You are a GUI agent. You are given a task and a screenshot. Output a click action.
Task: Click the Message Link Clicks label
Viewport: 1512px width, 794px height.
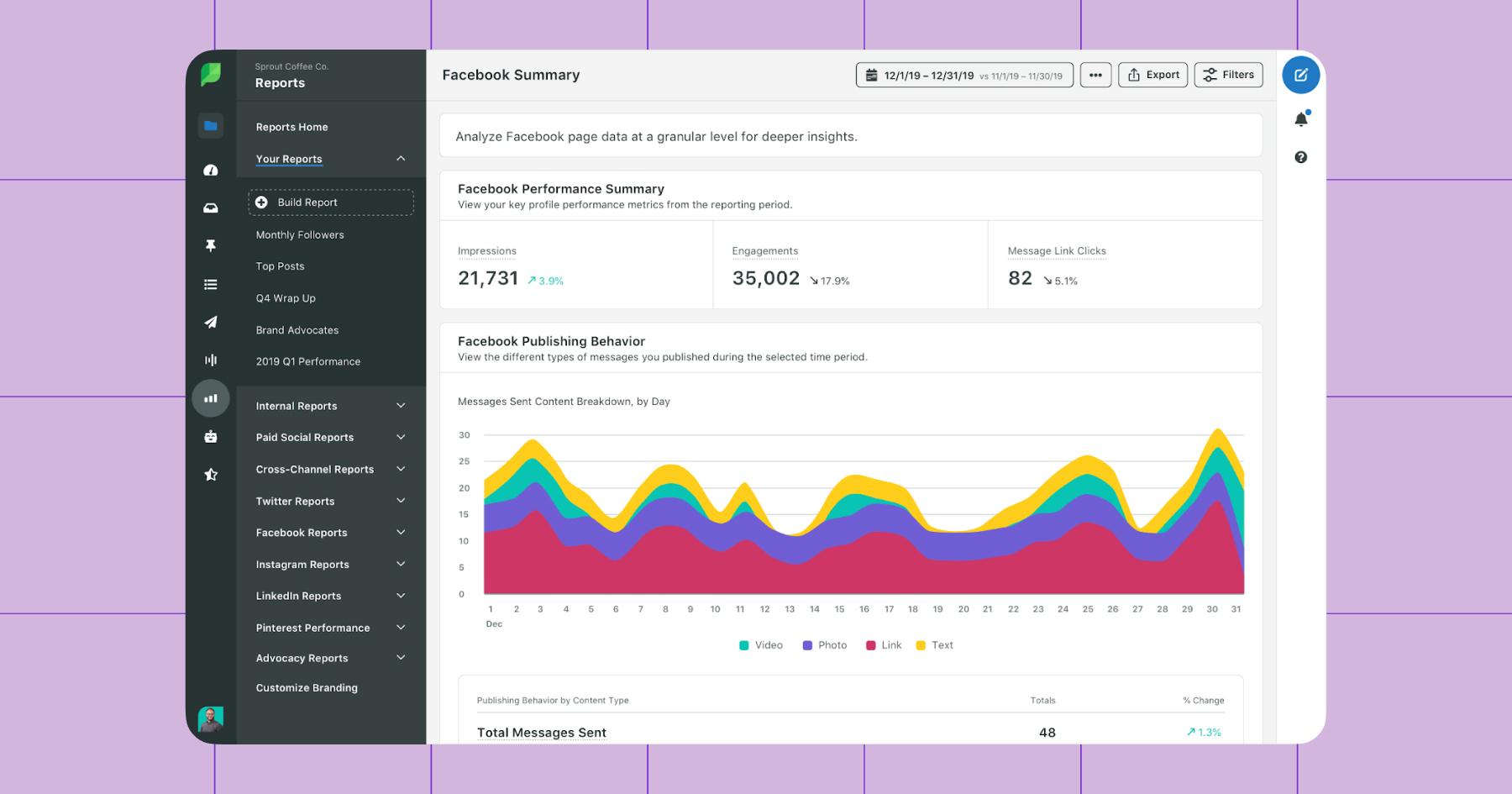(x=1057, y=251)
